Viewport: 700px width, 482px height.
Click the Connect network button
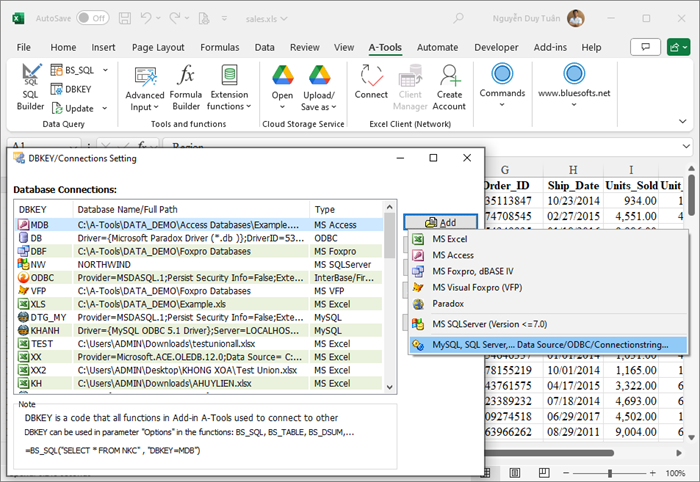371,82
